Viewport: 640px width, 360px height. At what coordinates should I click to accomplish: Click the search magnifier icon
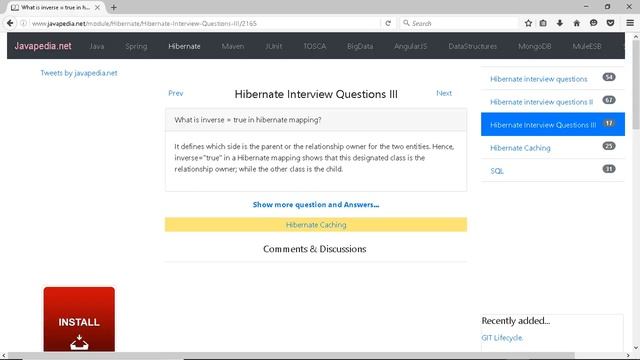(406, 23)
